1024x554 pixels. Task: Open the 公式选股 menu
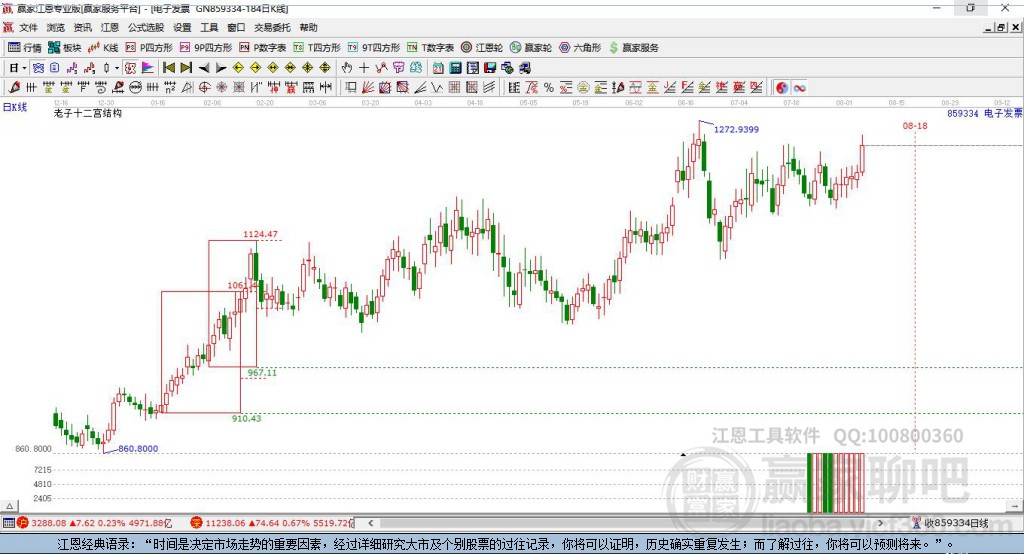[x=144, y=28]
